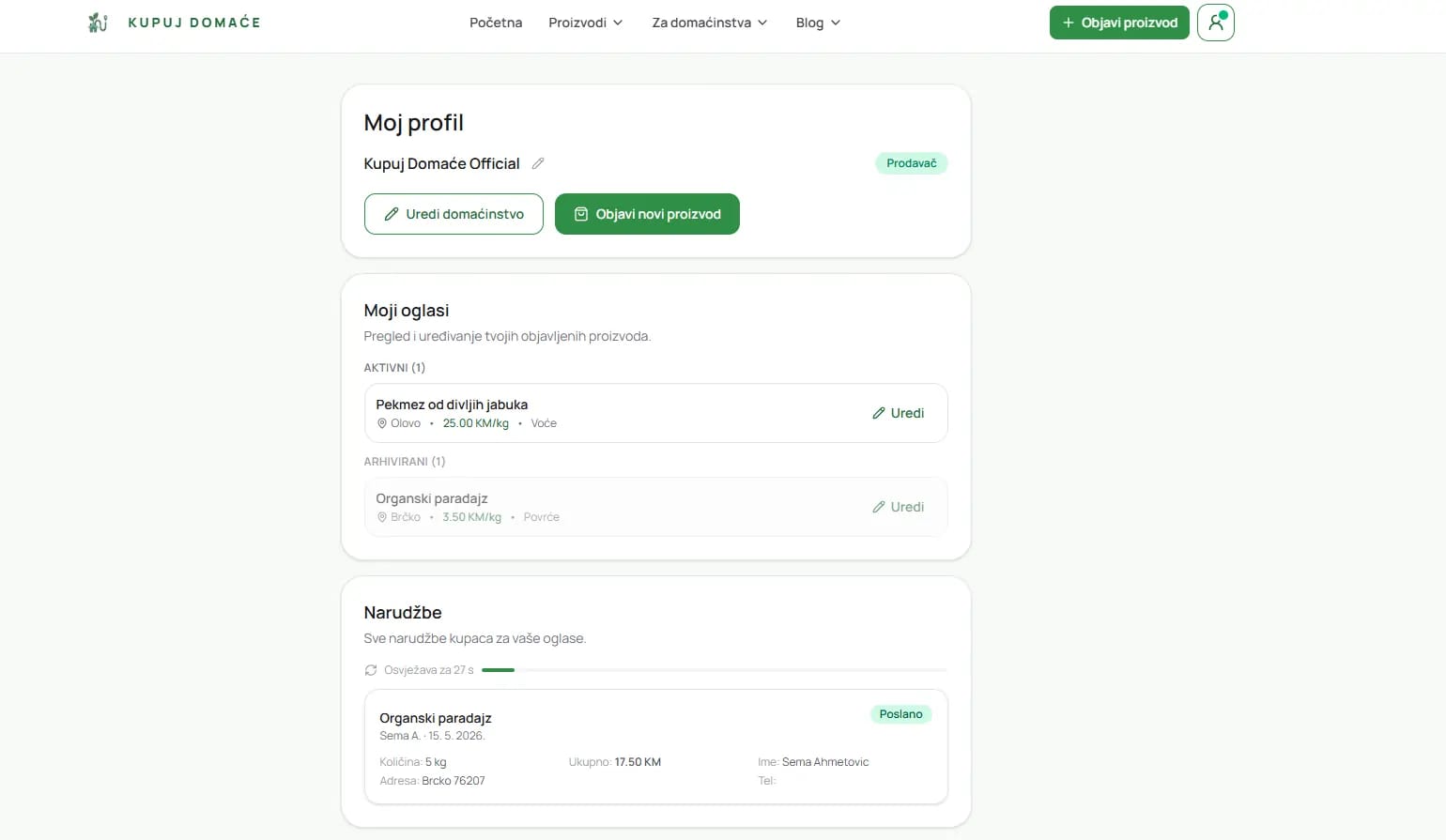Image resolution: width=1446 pixels, height=840 pixels.
Task: Expand the Proizvodi dropdown menu
Action: 586,23
